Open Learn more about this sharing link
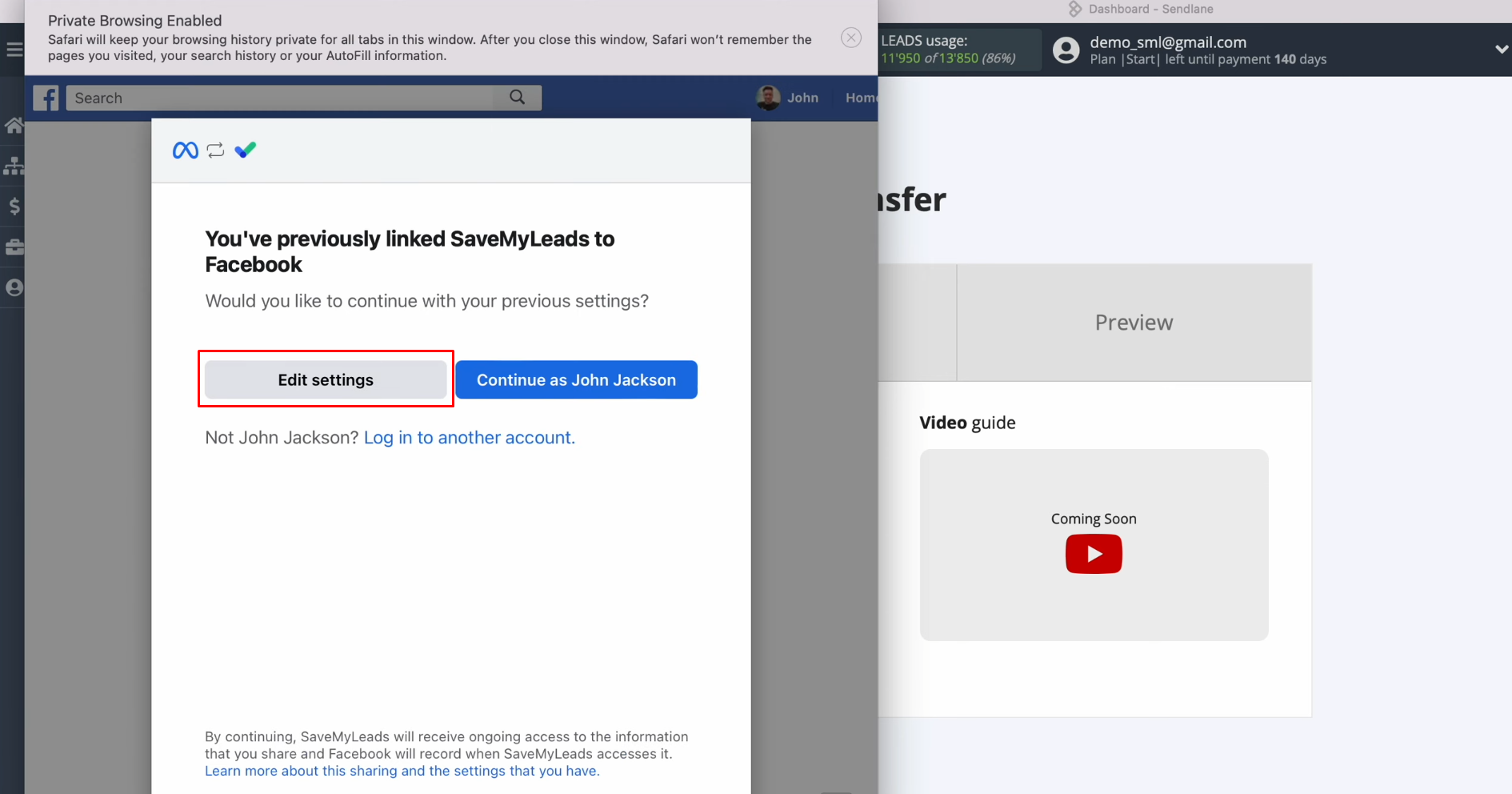 point(402,771)
